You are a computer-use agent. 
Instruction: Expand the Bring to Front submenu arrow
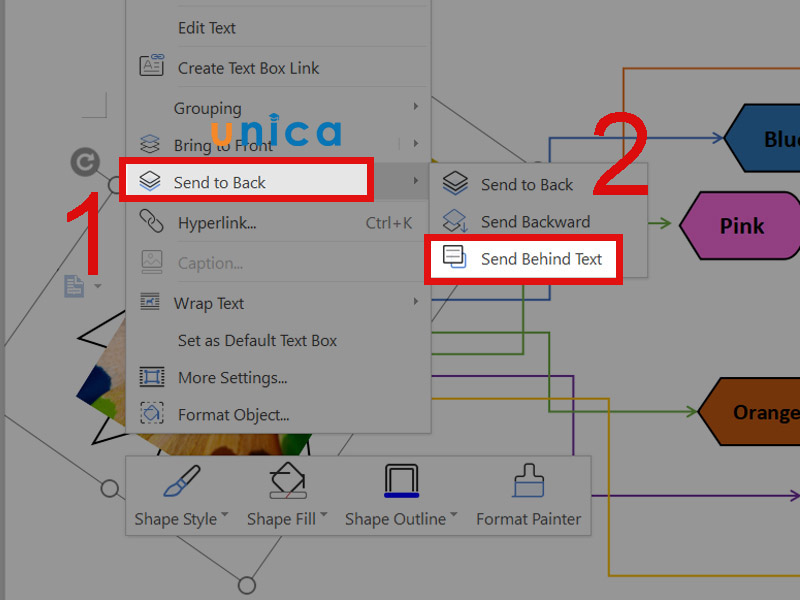click(x=416, y=143)
